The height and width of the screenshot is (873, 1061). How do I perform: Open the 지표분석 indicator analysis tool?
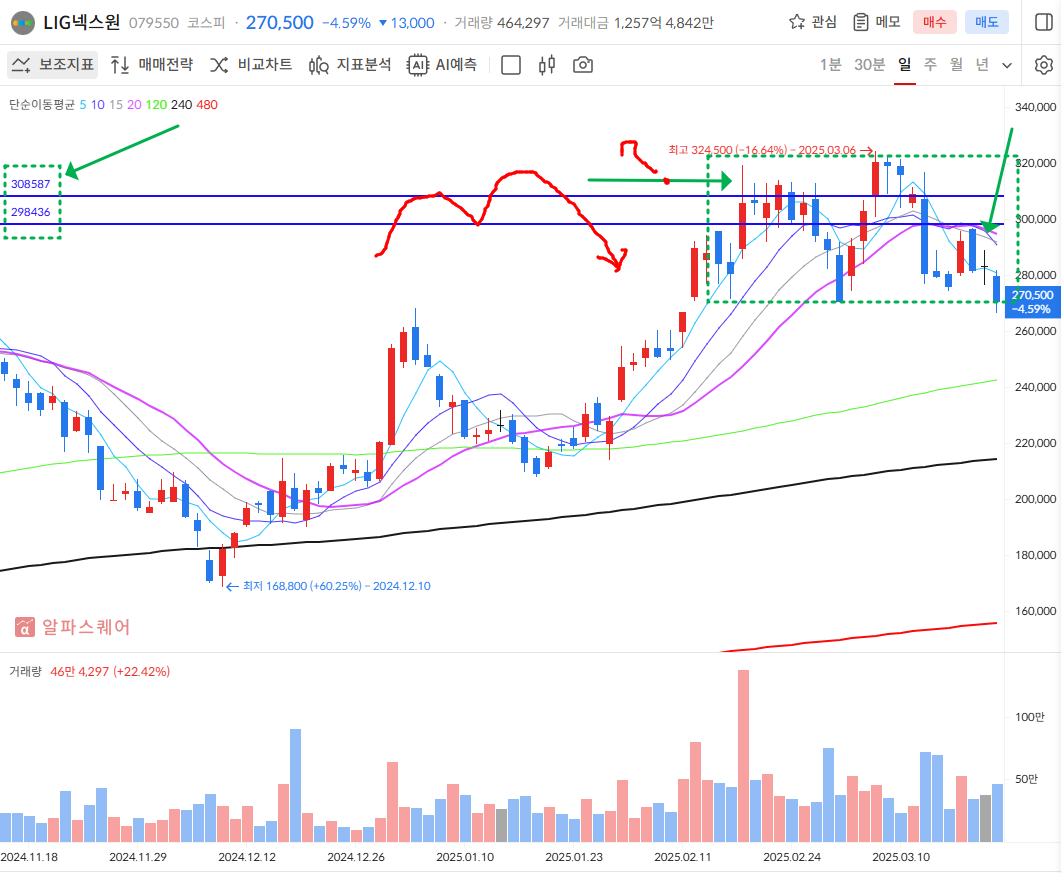pos(350,65)
